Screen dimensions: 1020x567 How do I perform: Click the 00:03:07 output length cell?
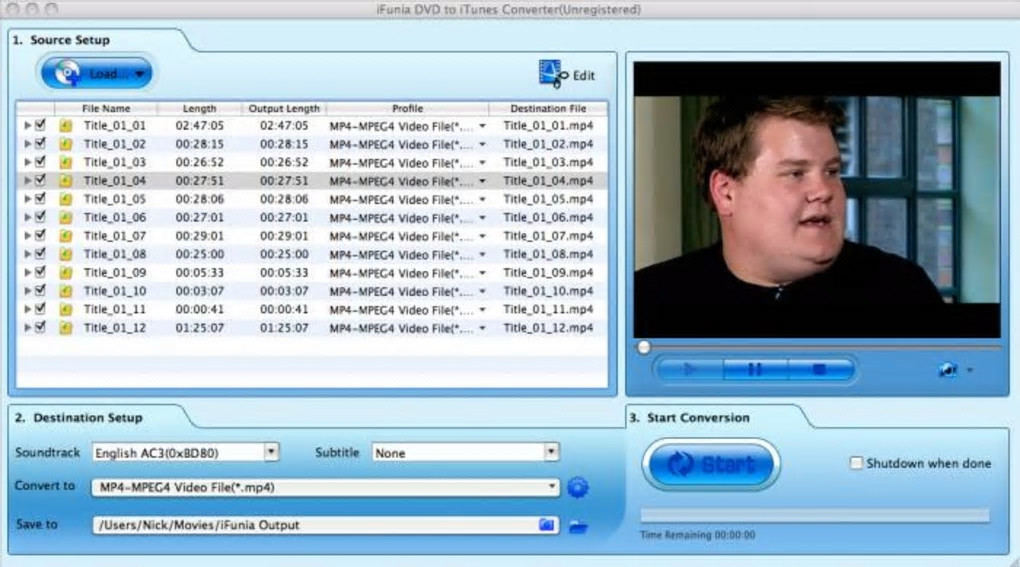(284, 291)
